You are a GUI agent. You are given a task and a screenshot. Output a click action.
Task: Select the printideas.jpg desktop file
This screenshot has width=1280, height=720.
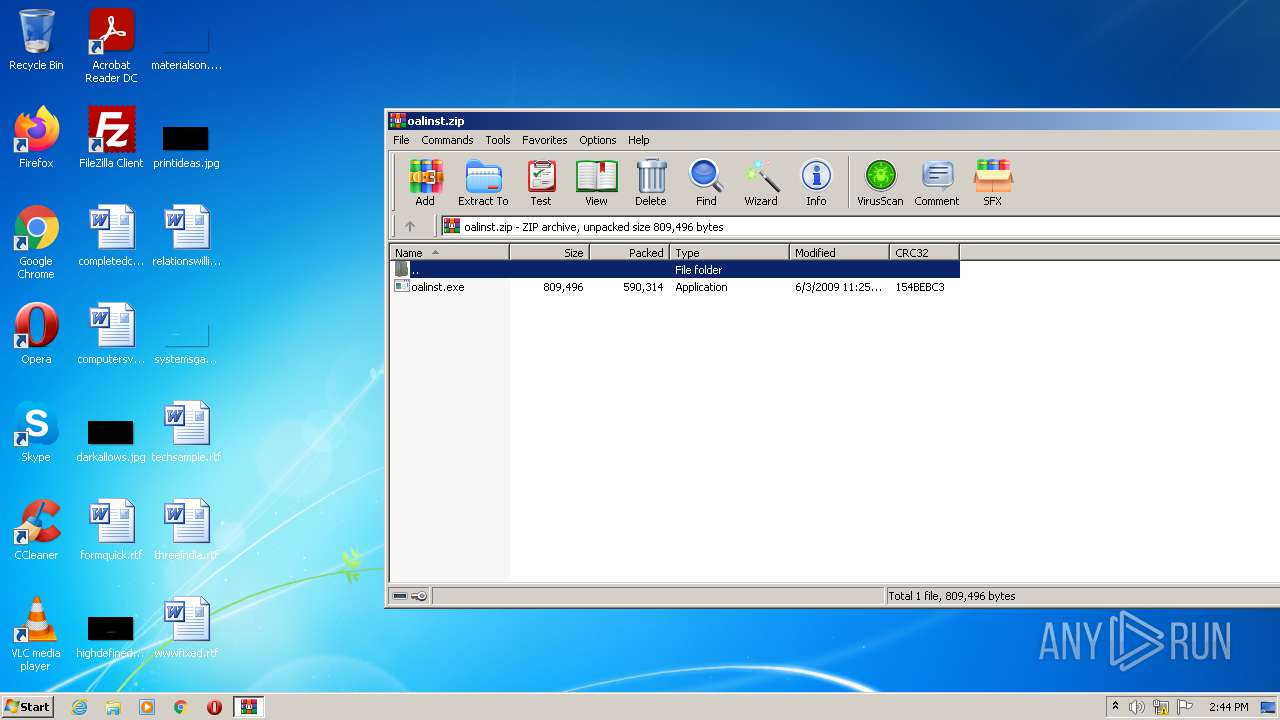coord(186,146)
